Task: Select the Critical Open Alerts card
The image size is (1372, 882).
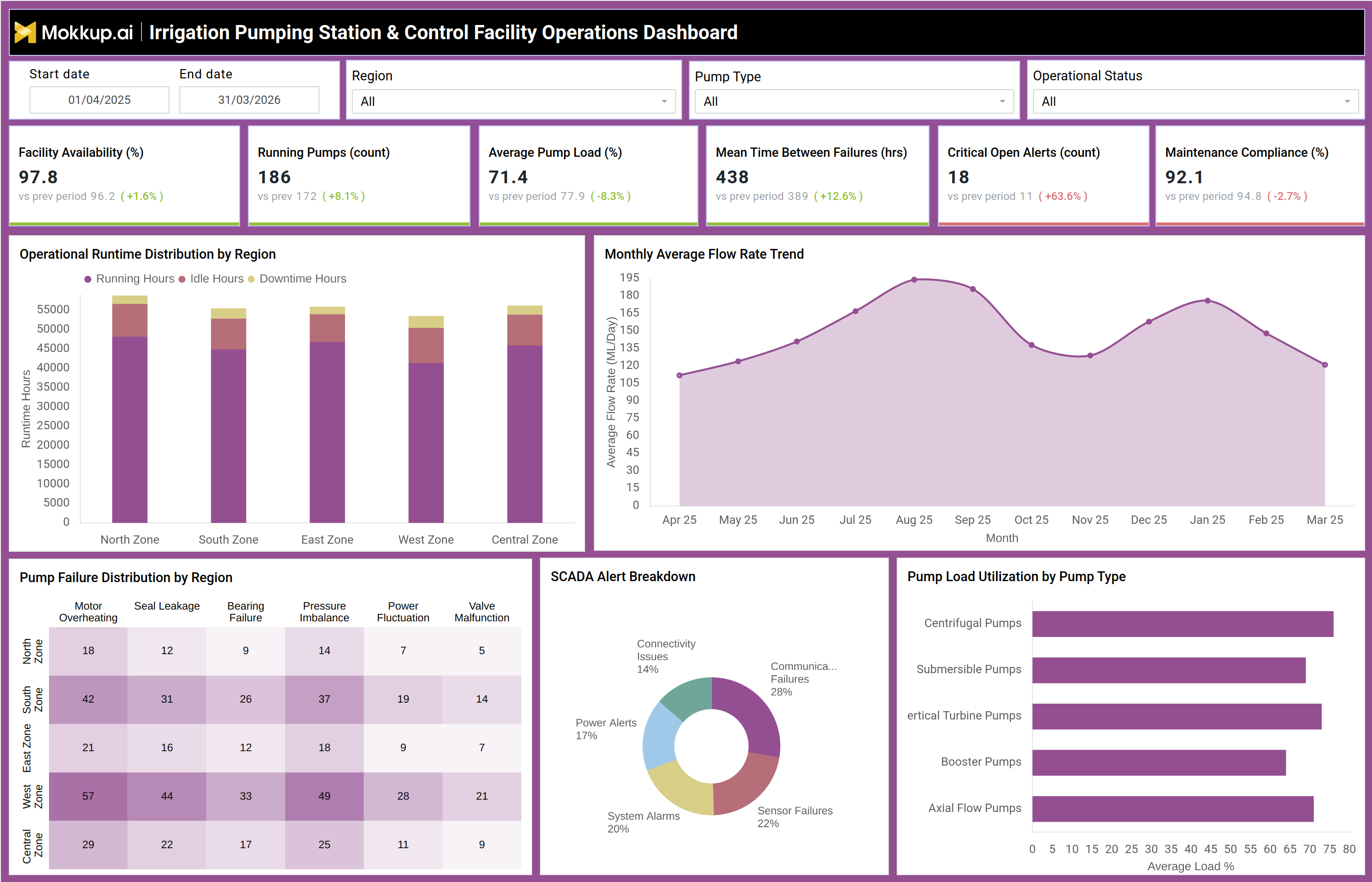Action: [x=1043, y=175]
